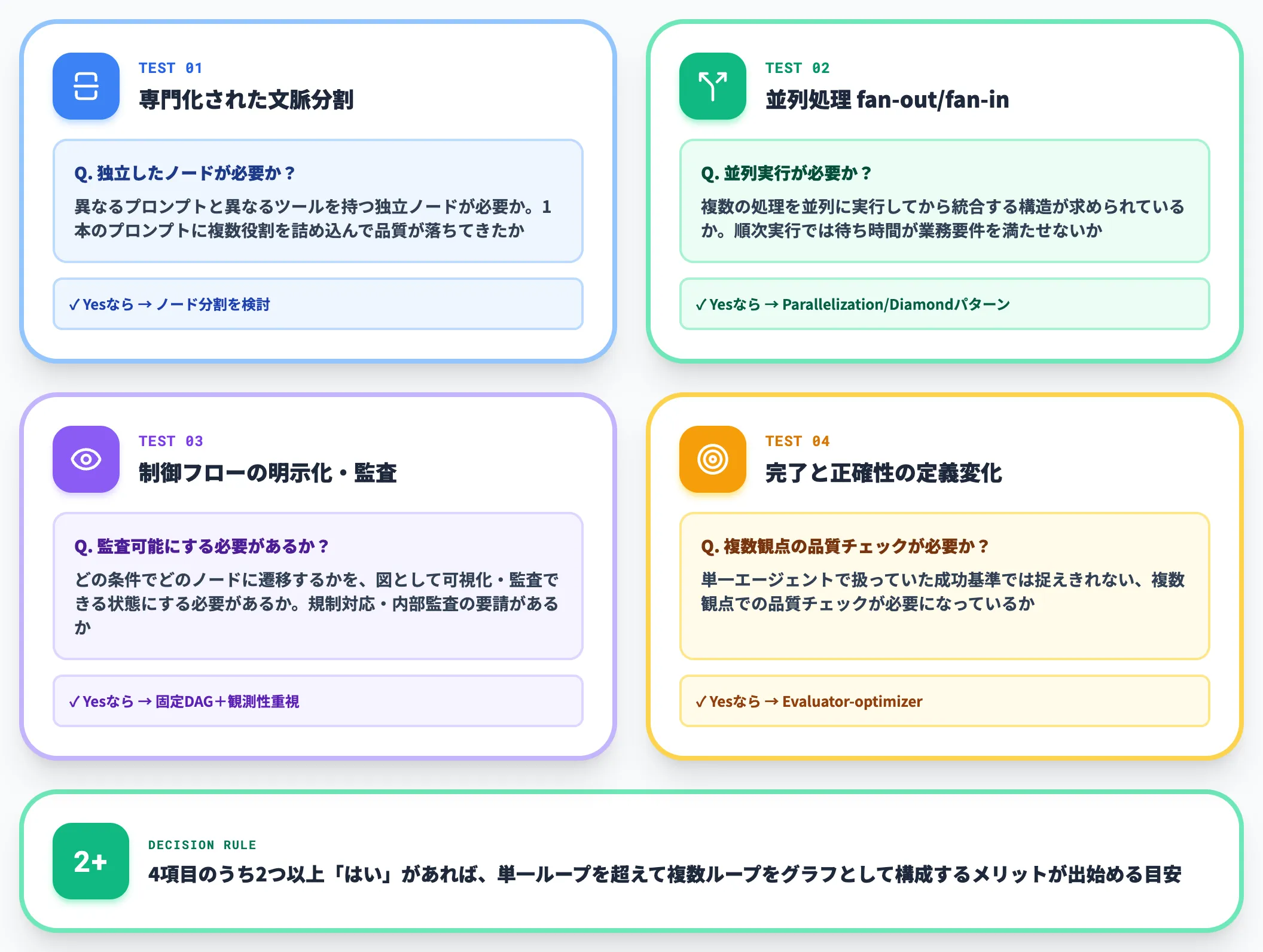Click the description starting with 異なるプロンプトと異なるツール
Viewport: 1263px width, 952px height.
pos(313,219)
